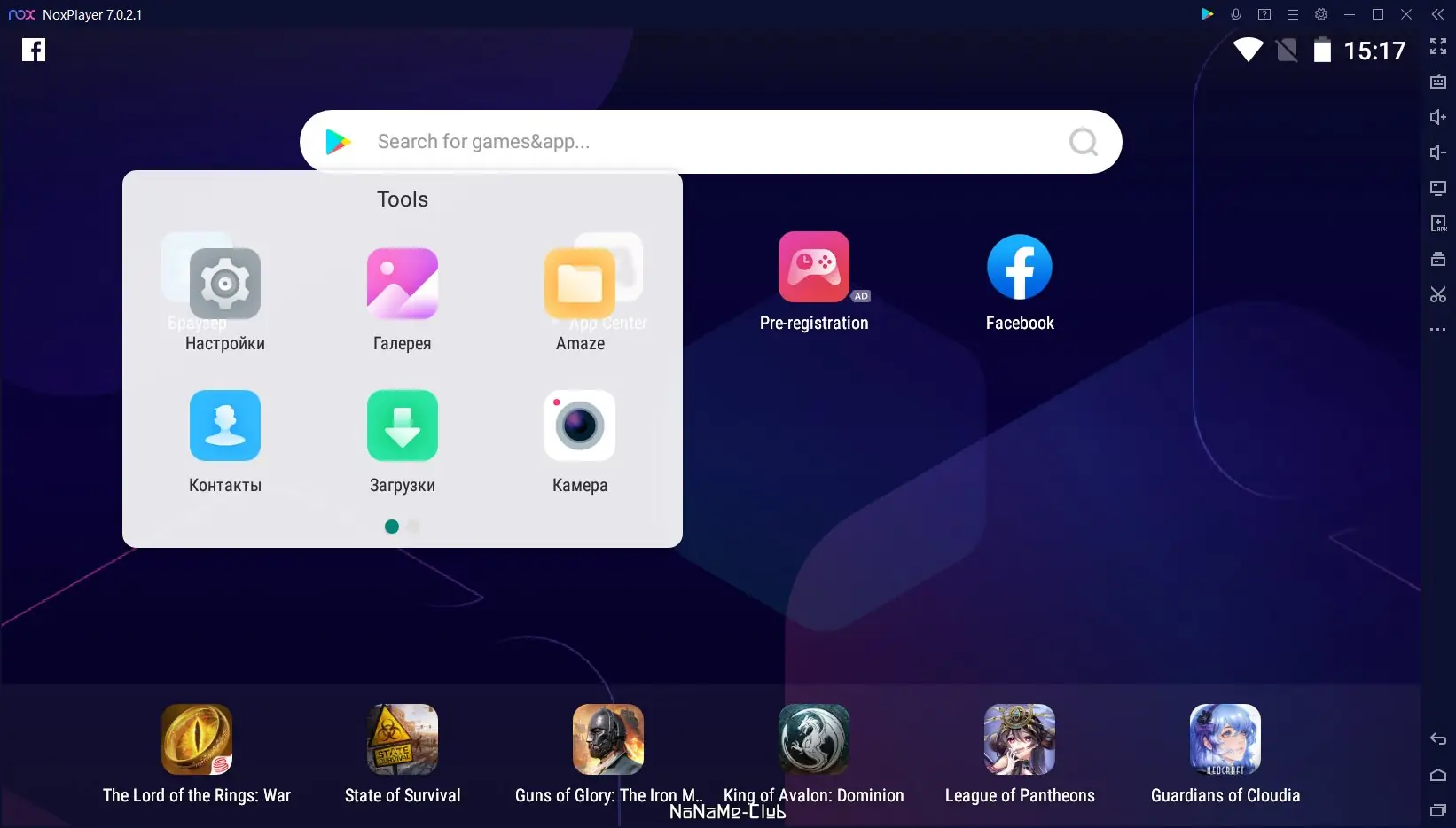Open the Amaze file manager
This screenshot has width=1456, height=828.
[580, 301]
